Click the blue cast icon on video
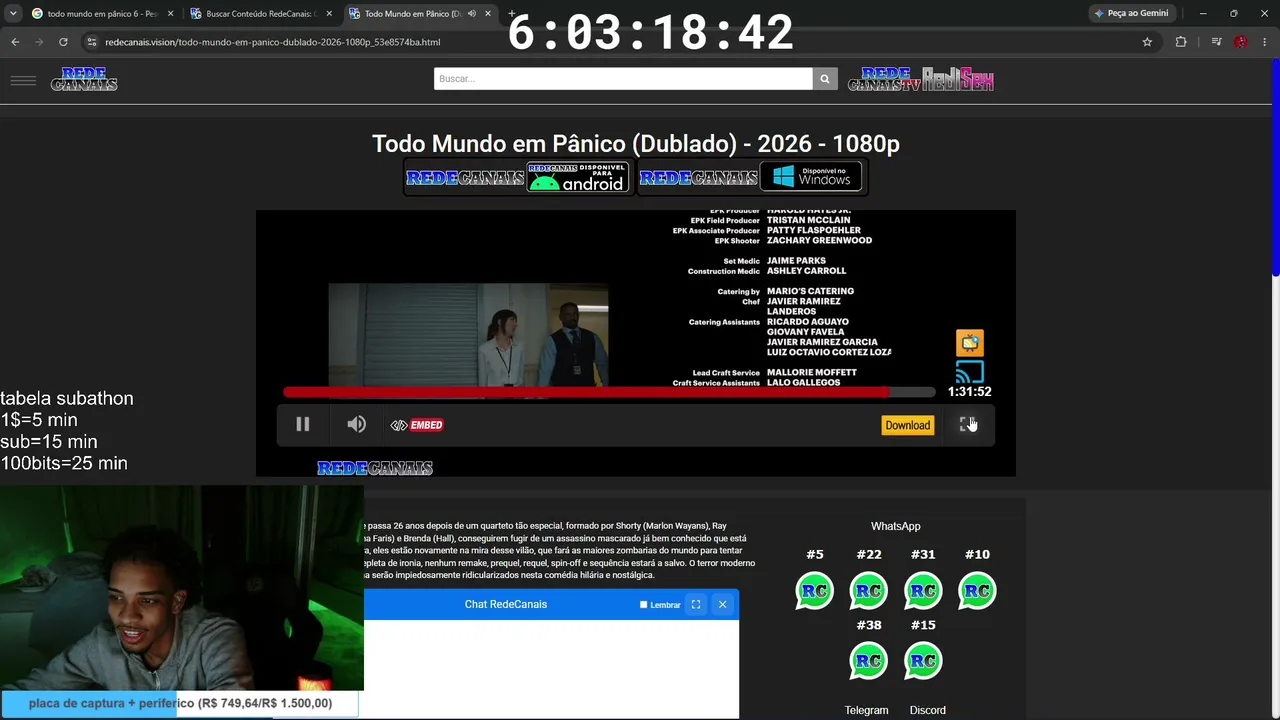 (969, 373)
